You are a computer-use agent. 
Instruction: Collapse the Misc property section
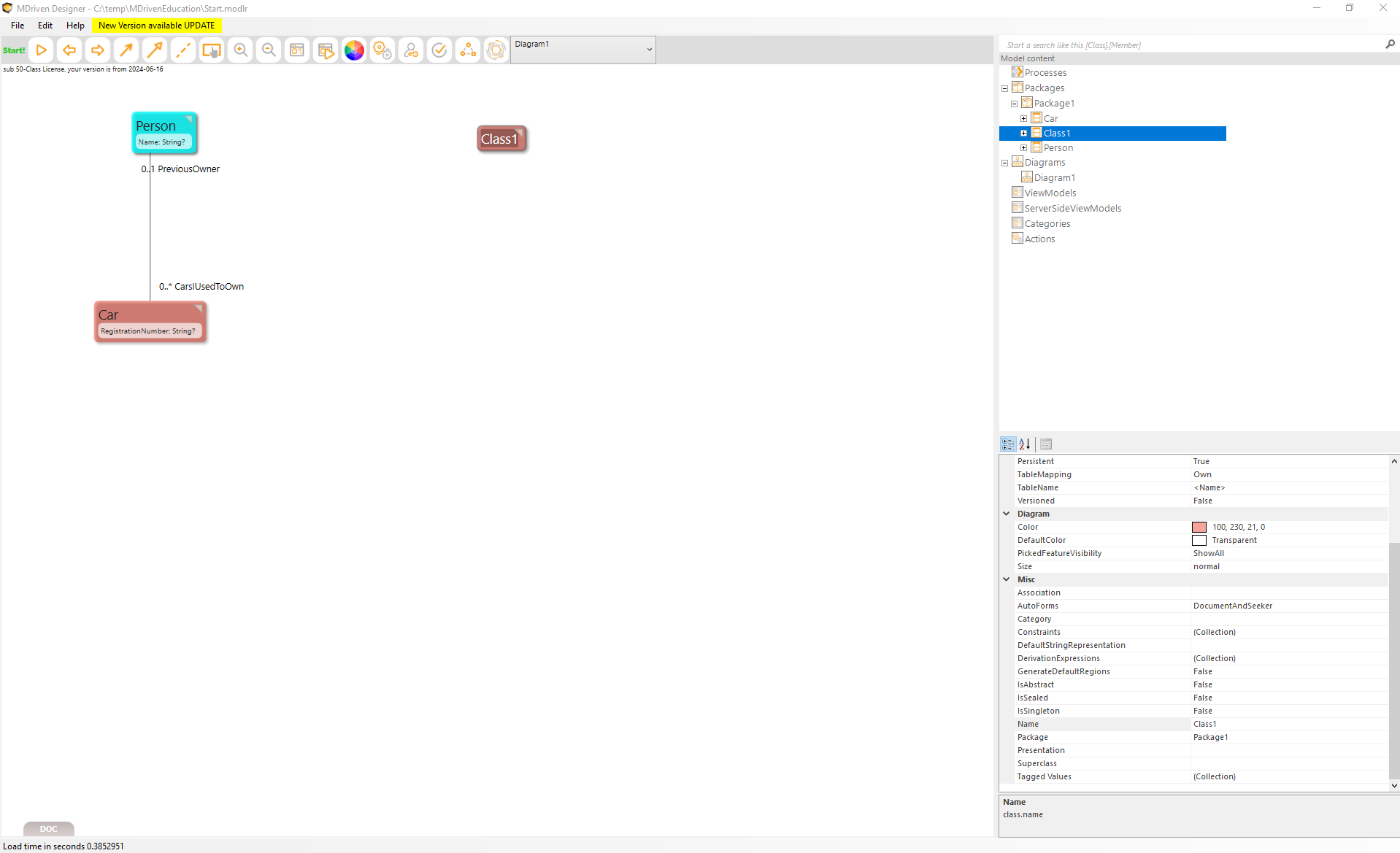coord(1007,579)
